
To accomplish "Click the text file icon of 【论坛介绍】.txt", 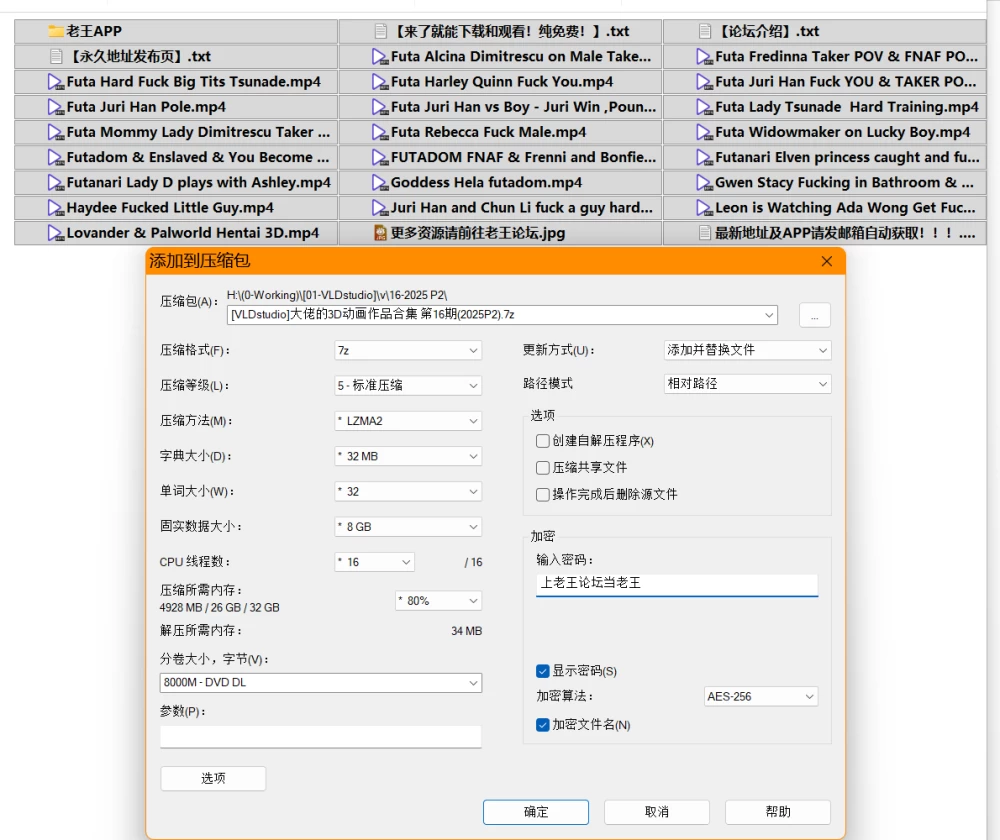I will 705,31.
